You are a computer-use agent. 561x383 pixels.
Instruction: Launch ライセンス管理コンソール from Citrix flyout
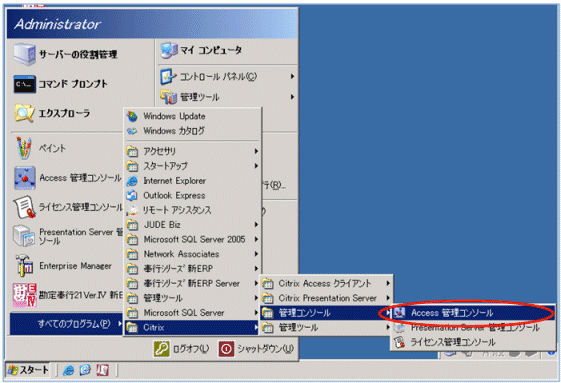pos(473,342)
